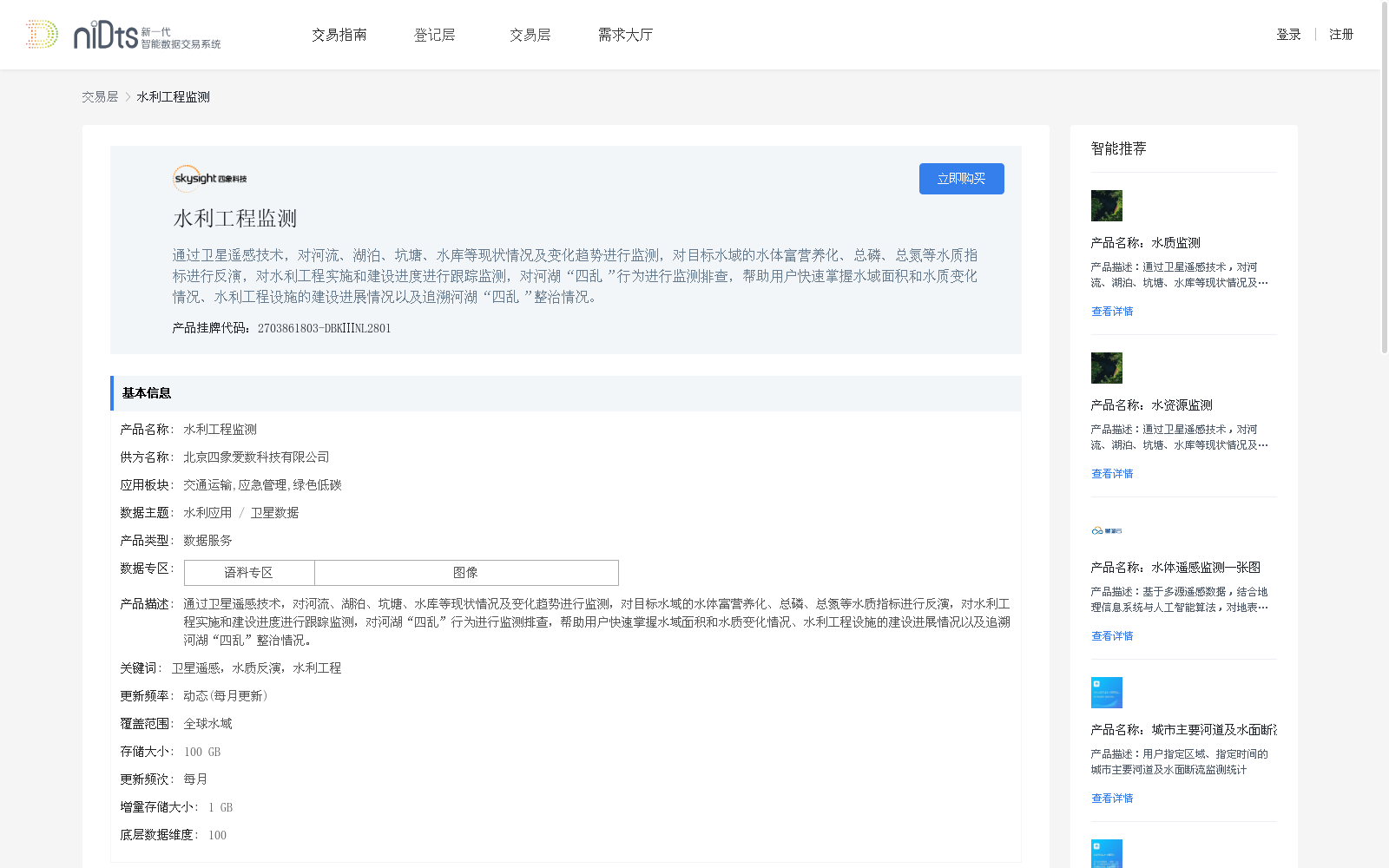Click breadcrumb item 水利工程监测
Screen dimensions: 1389x868
173,97
